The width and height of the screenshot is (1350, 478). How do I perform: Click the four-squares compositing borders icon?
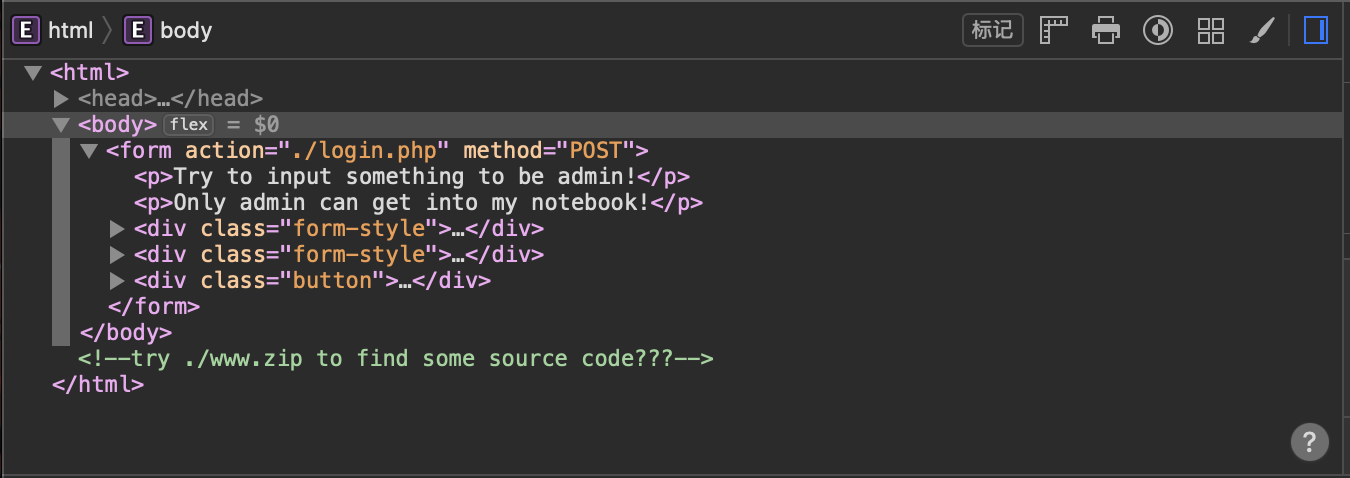[1211, 30]
